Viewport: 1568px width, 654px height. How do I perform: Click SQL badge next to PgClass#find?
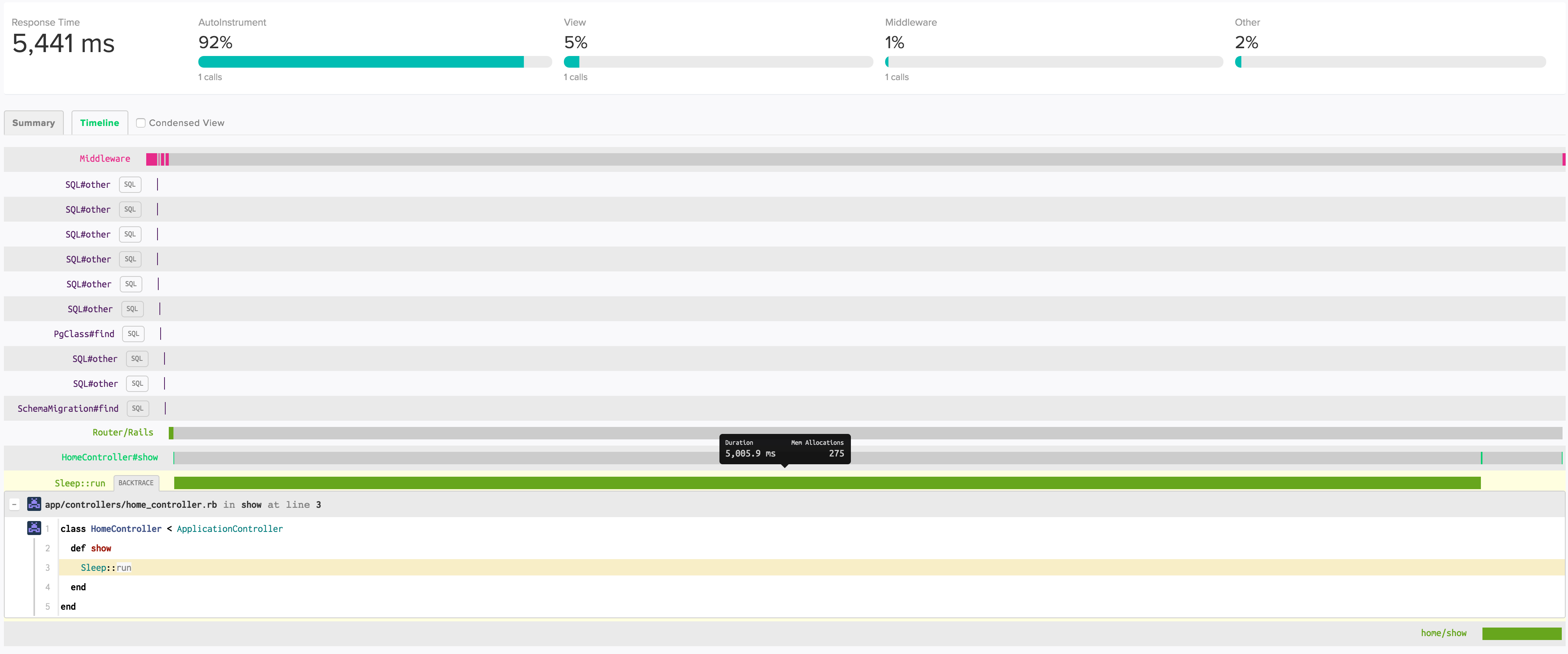coord(133,334)
